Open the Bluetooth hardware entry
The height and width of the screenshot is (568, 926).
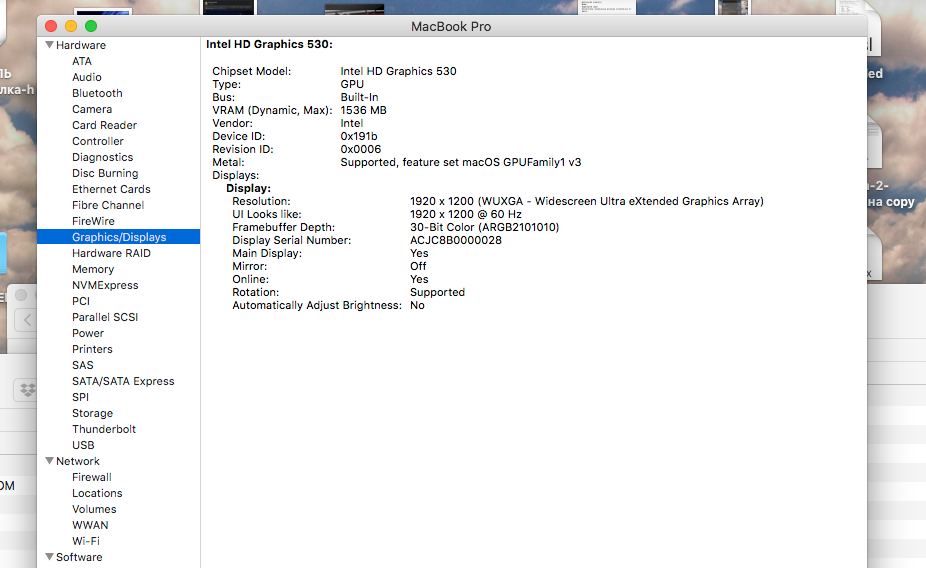click(97, 93)
